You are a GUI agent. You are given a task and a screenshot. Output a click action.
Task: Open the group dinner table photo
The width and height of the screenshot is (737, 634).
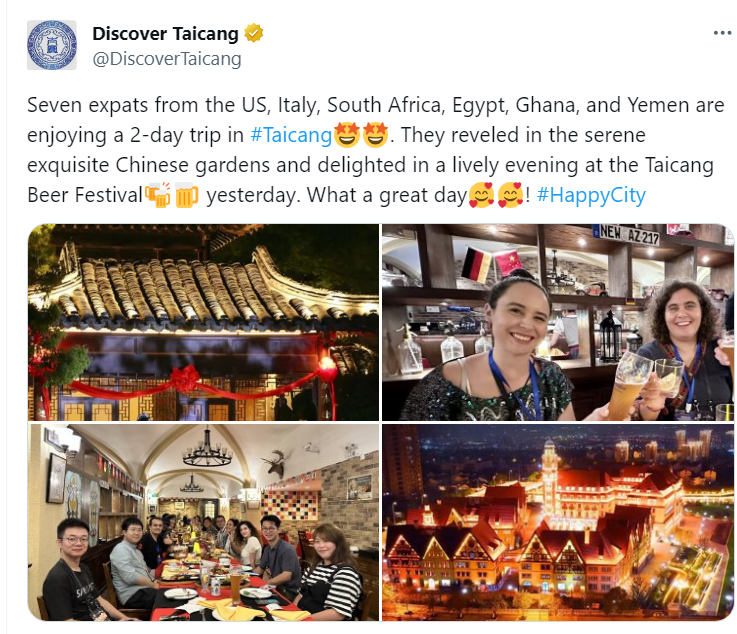[203, 522]
